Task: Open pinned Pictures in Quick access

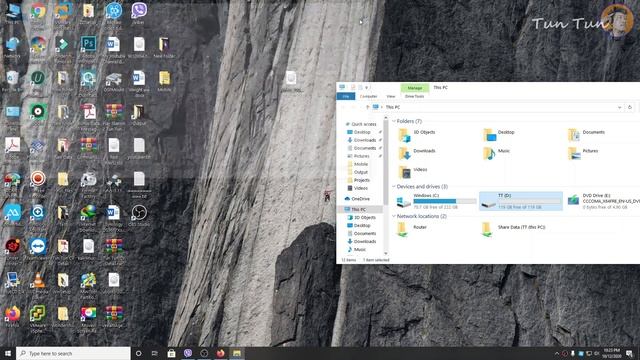Action: pyautogui.click(x=358, y=156)
